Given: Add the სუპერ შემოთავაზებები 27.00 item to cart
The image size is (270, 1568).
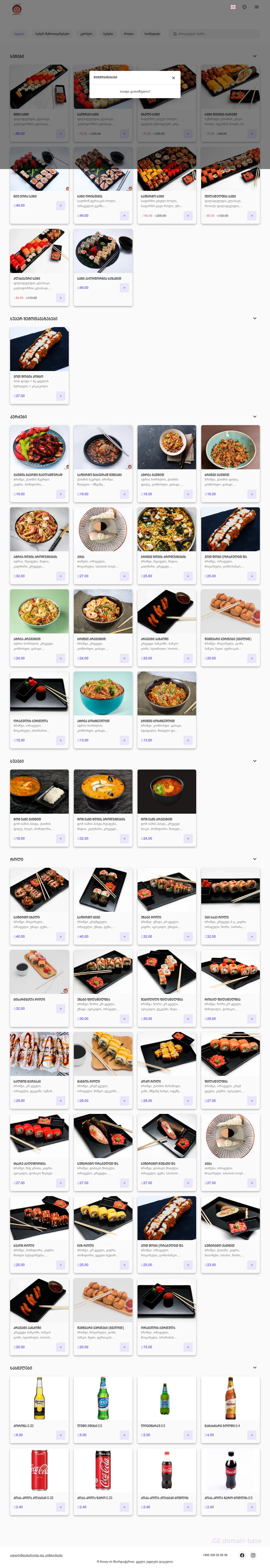Looking at the screenshot, I should (61, 396).
